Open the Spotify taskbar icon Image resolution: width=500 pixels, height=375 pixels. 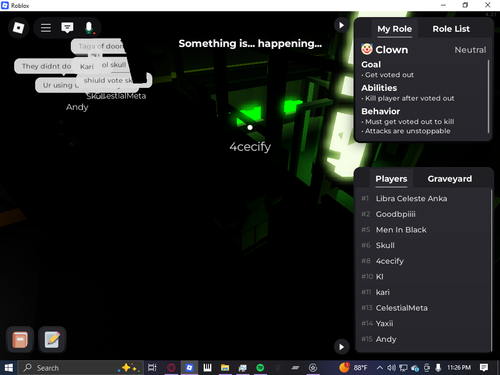[x=260, y=368]
